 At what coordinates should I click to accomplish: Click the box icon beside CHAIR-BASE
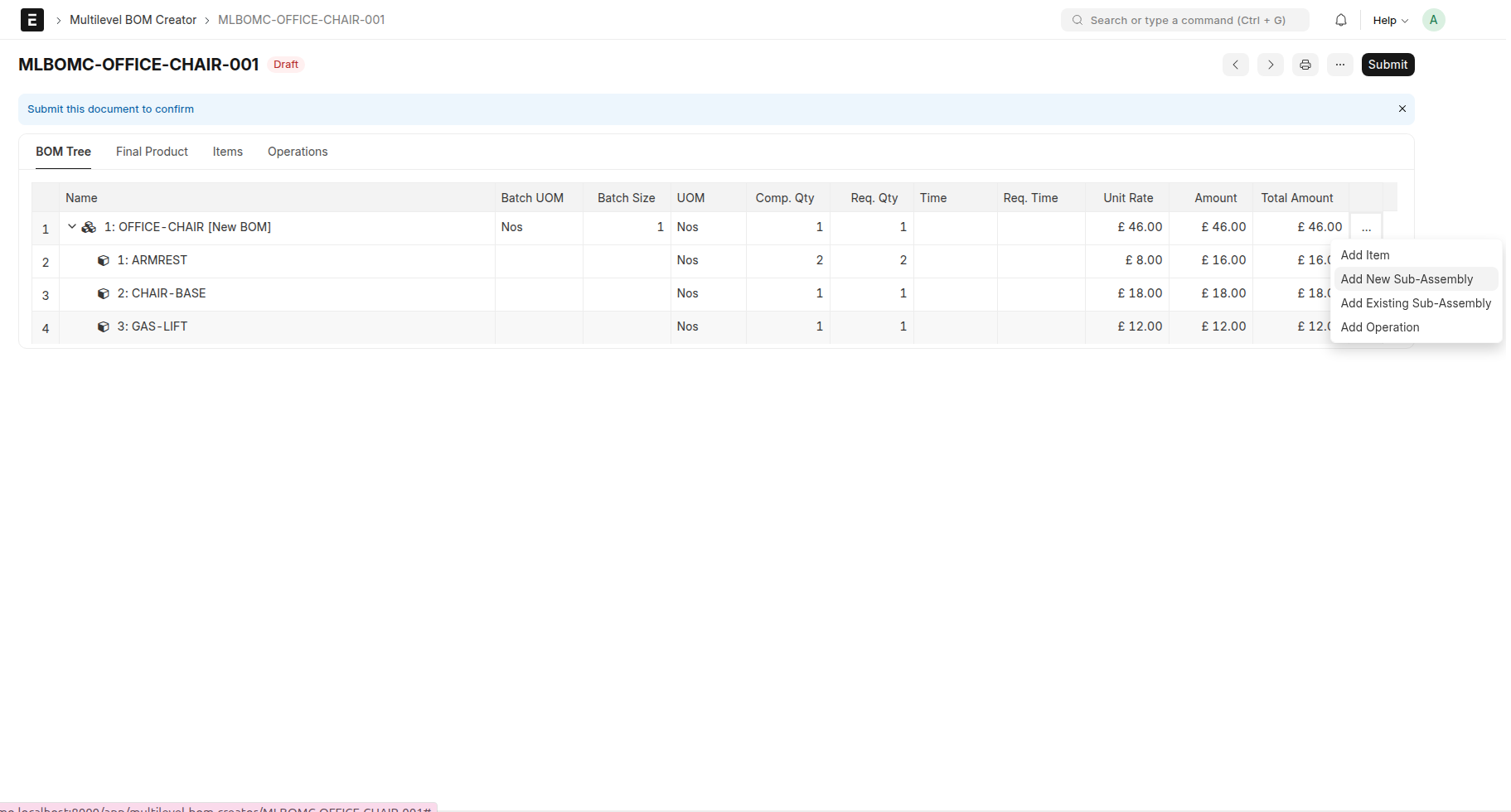click(x=103, y=293)
